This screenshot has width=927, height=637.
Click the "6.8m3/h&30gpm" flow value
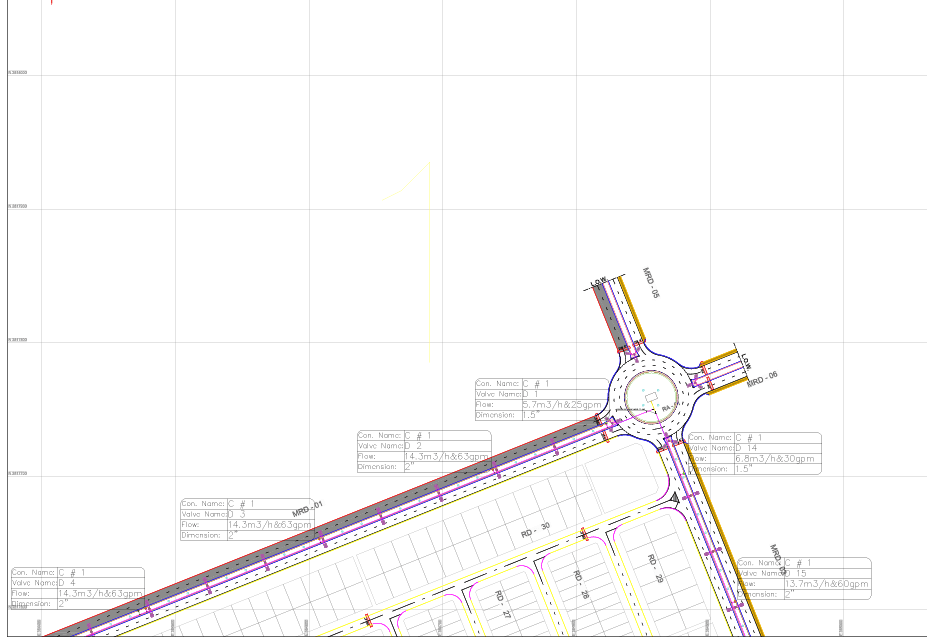click(x=774, y=458)
